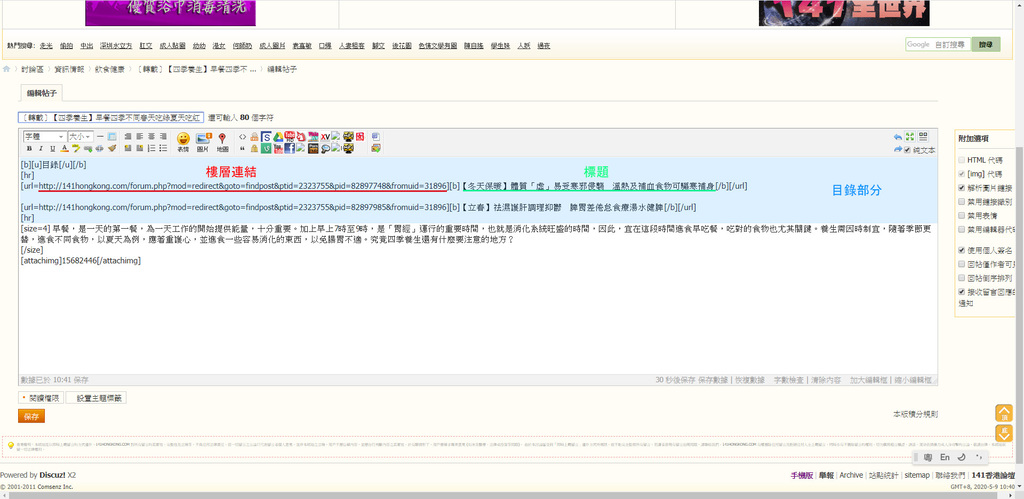Click the orange 保存 button

point(32,416)
